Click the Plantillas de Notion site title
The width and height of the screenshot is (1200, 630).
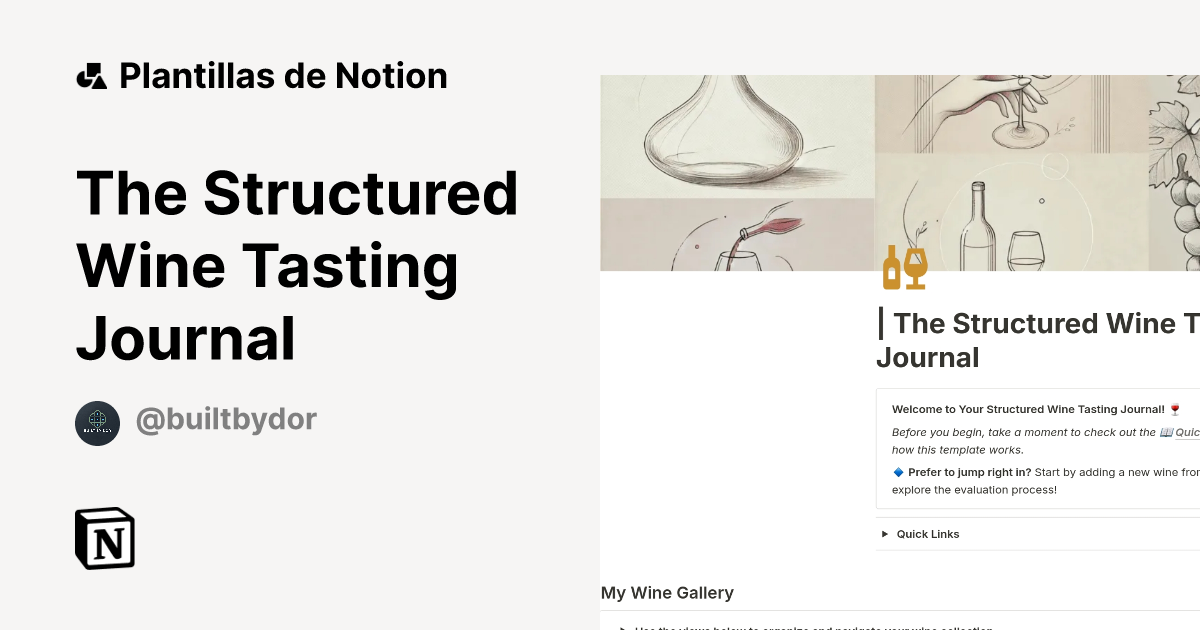(x=283, y=75)
